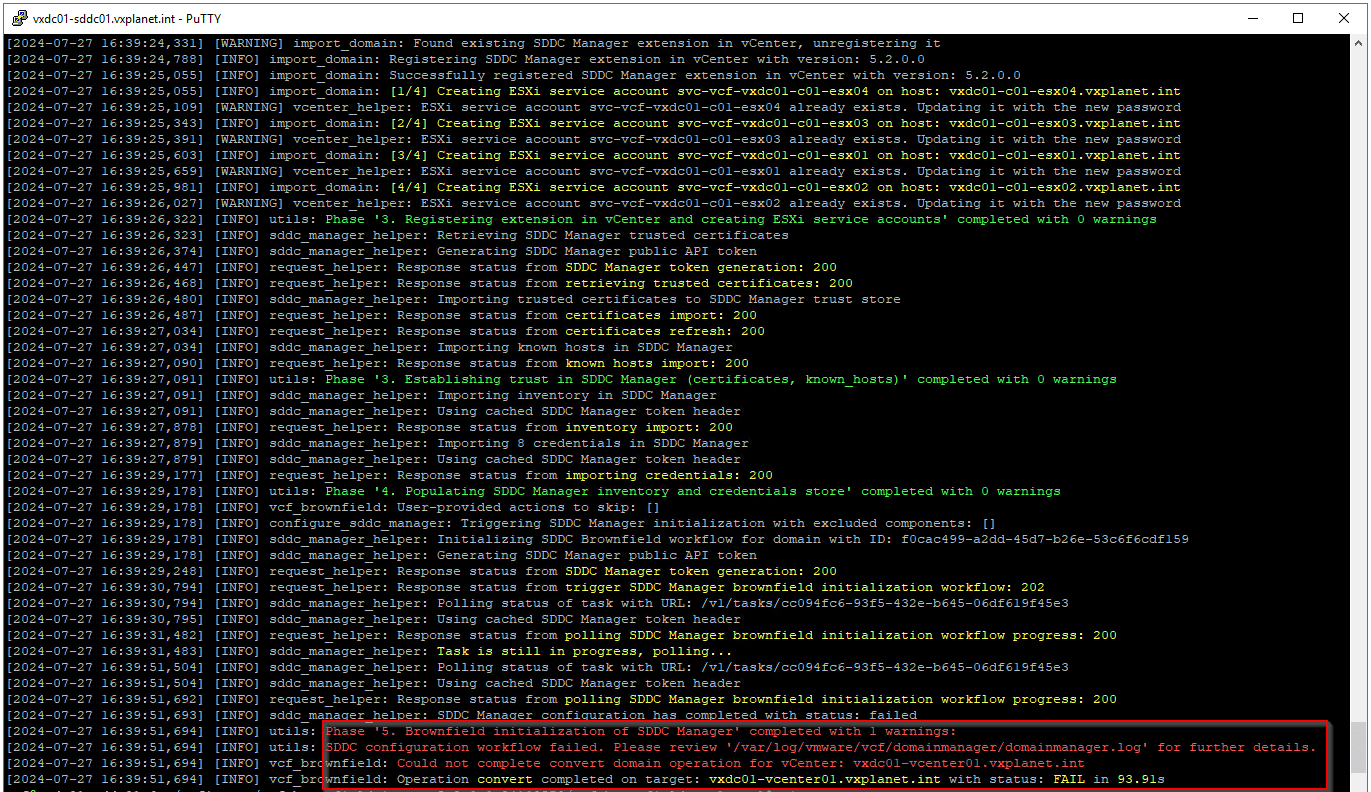This screenshot has width=1371, height=792.
Task: Close the PuTTY session window
Action: (x=1344, y=18)
